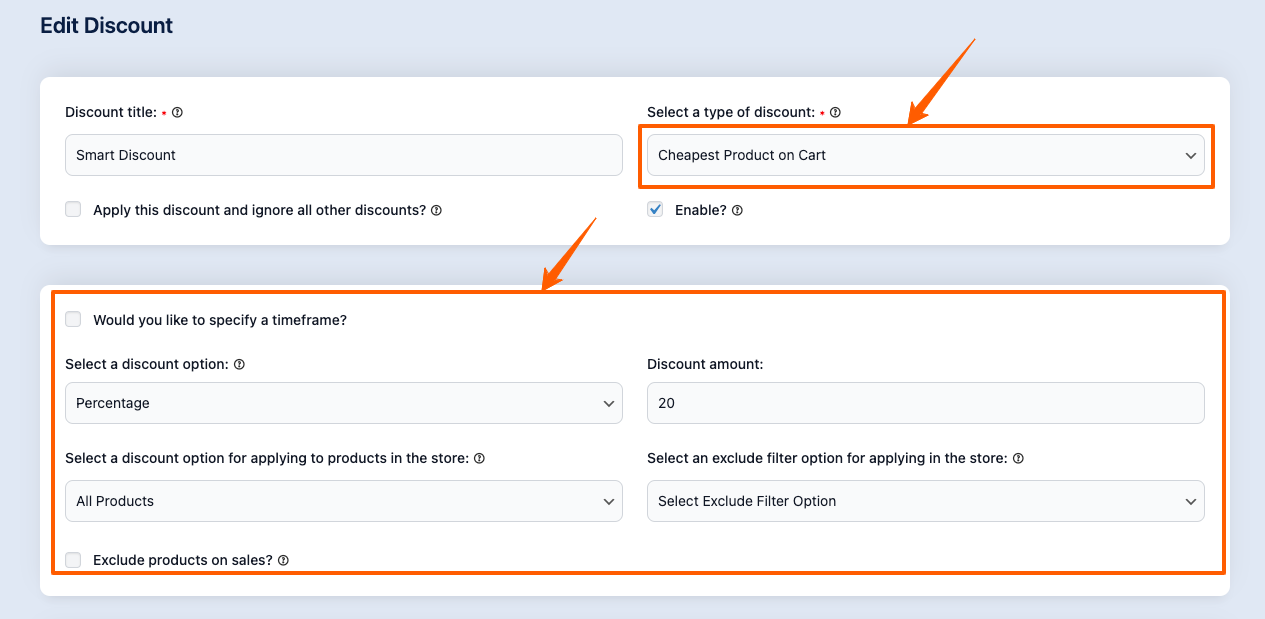1265x619 pixels.
Task: Click info icon for products in store option
Action: click(479, 459)
